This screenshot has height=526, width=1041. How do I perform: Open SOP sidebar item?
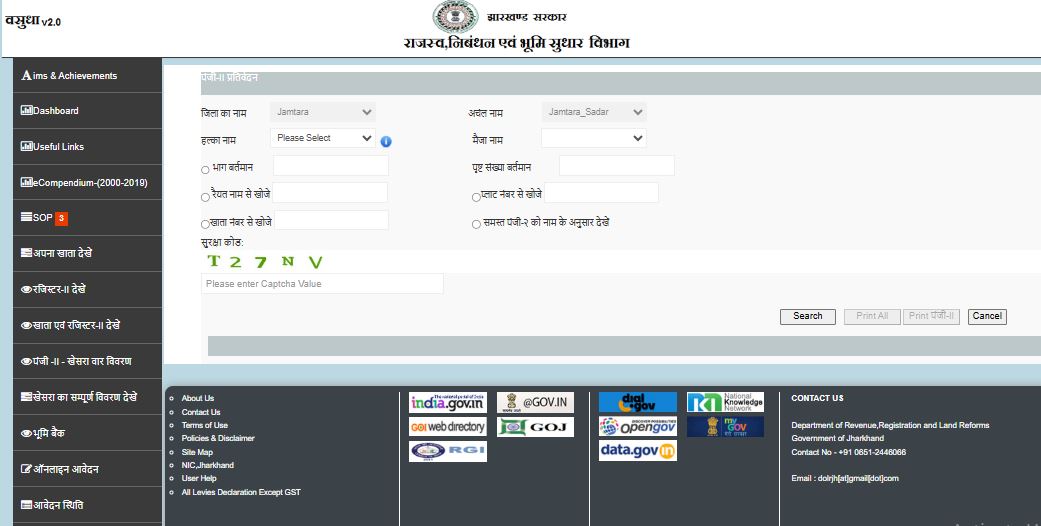pyautogui.click(x=87, y=218)
